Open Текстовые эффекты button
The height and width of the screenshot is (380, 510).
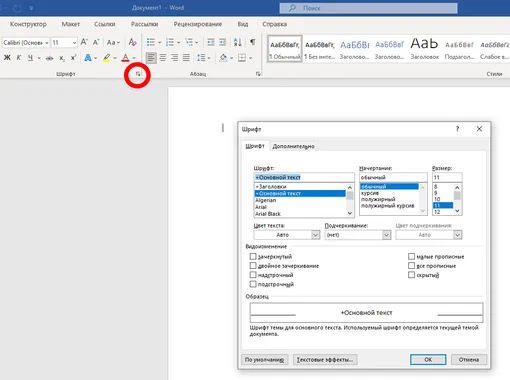click(x=325, y=359)
